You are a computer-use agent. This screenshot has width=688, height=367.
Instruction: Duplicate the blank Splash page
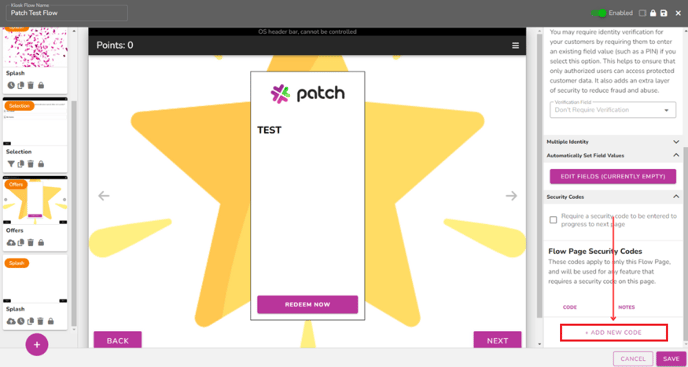click(30, 321)
